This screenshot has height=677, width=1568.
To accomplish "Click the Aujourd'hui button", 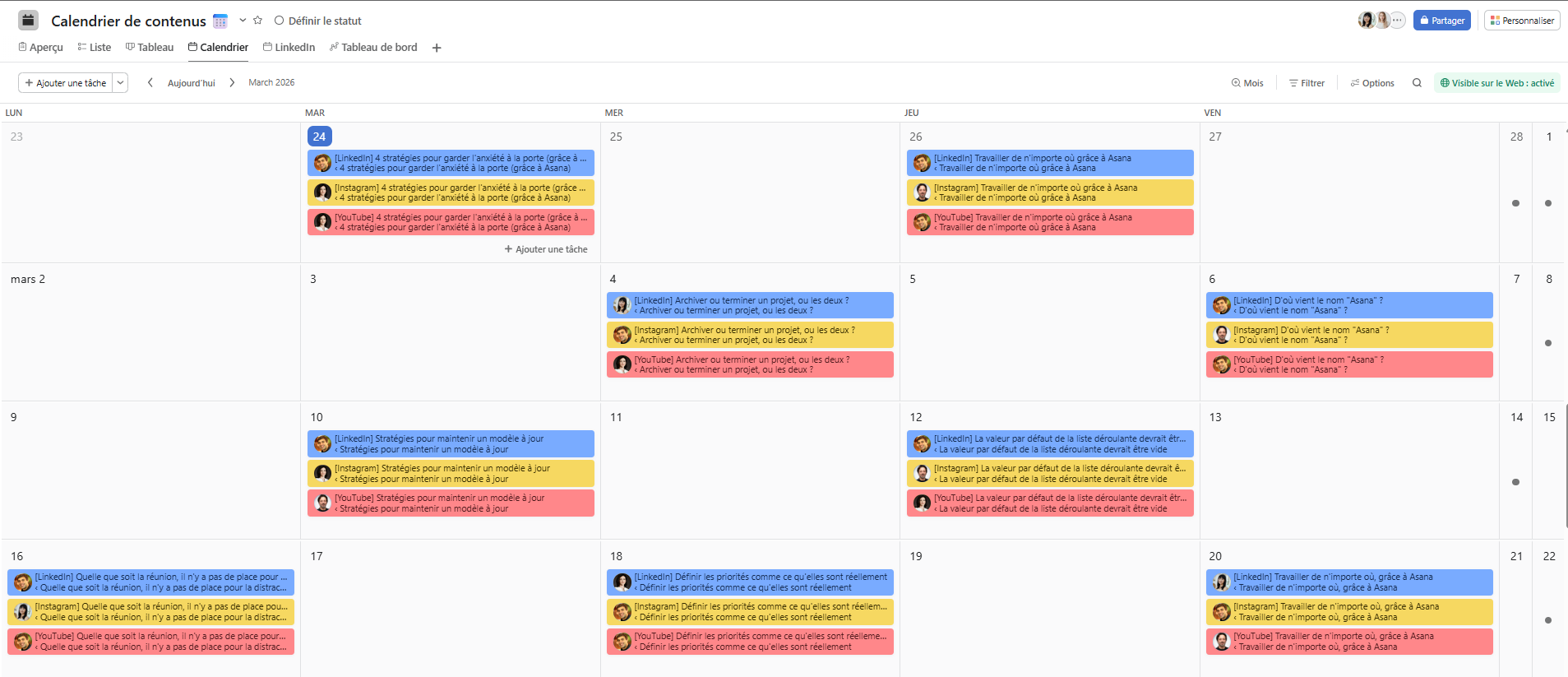I will point(191,83).
